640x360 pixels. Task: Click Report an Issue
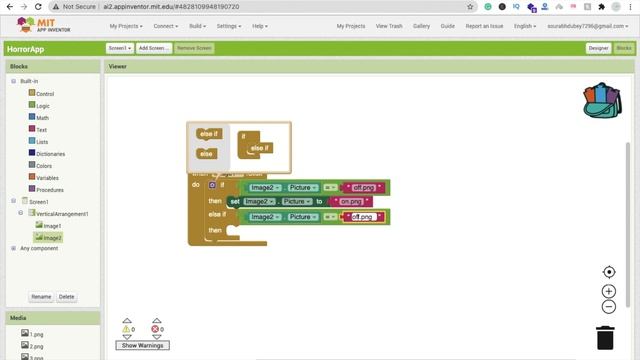click(484, 26)
